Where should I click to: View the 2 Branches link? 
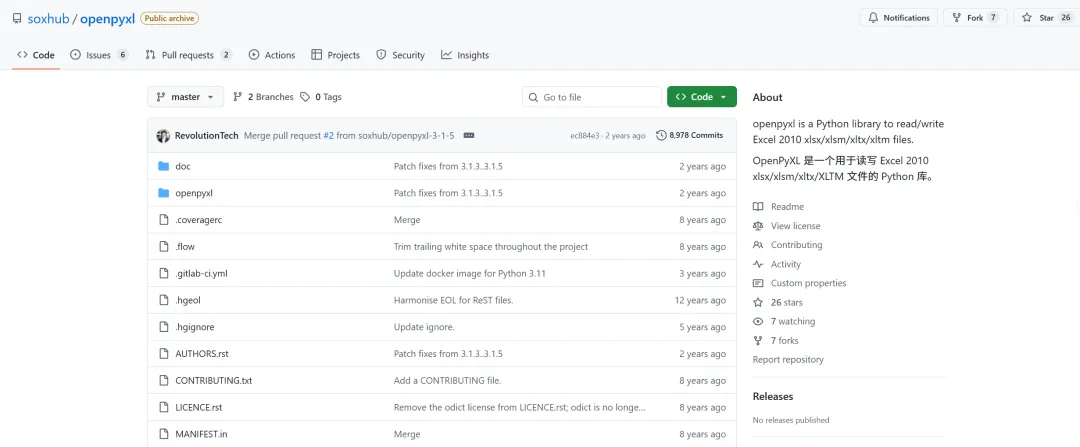click(263, 97)
